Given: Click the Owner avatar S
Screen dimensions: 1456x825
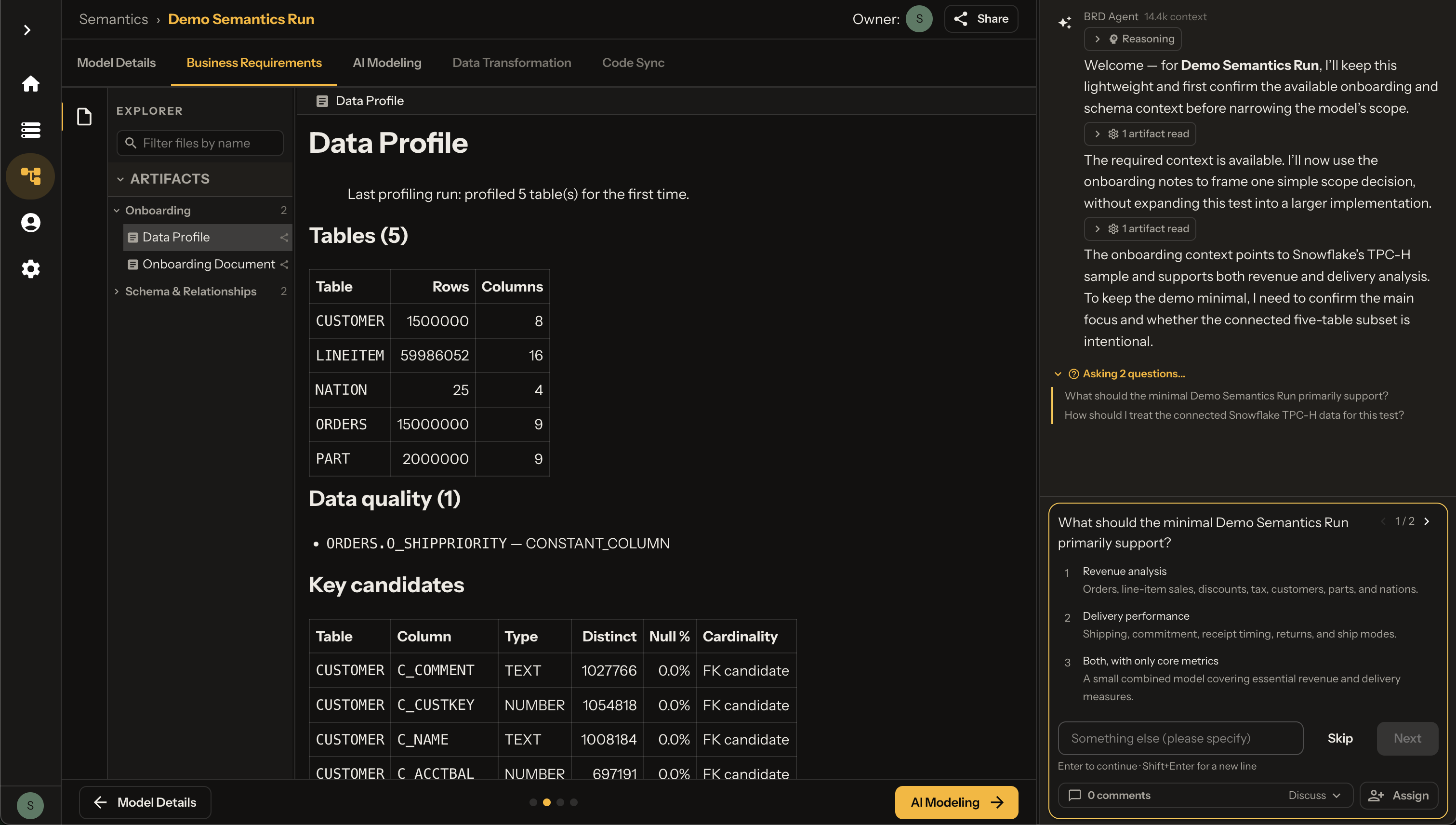Looking at the screenshot, I should point(919,19).
